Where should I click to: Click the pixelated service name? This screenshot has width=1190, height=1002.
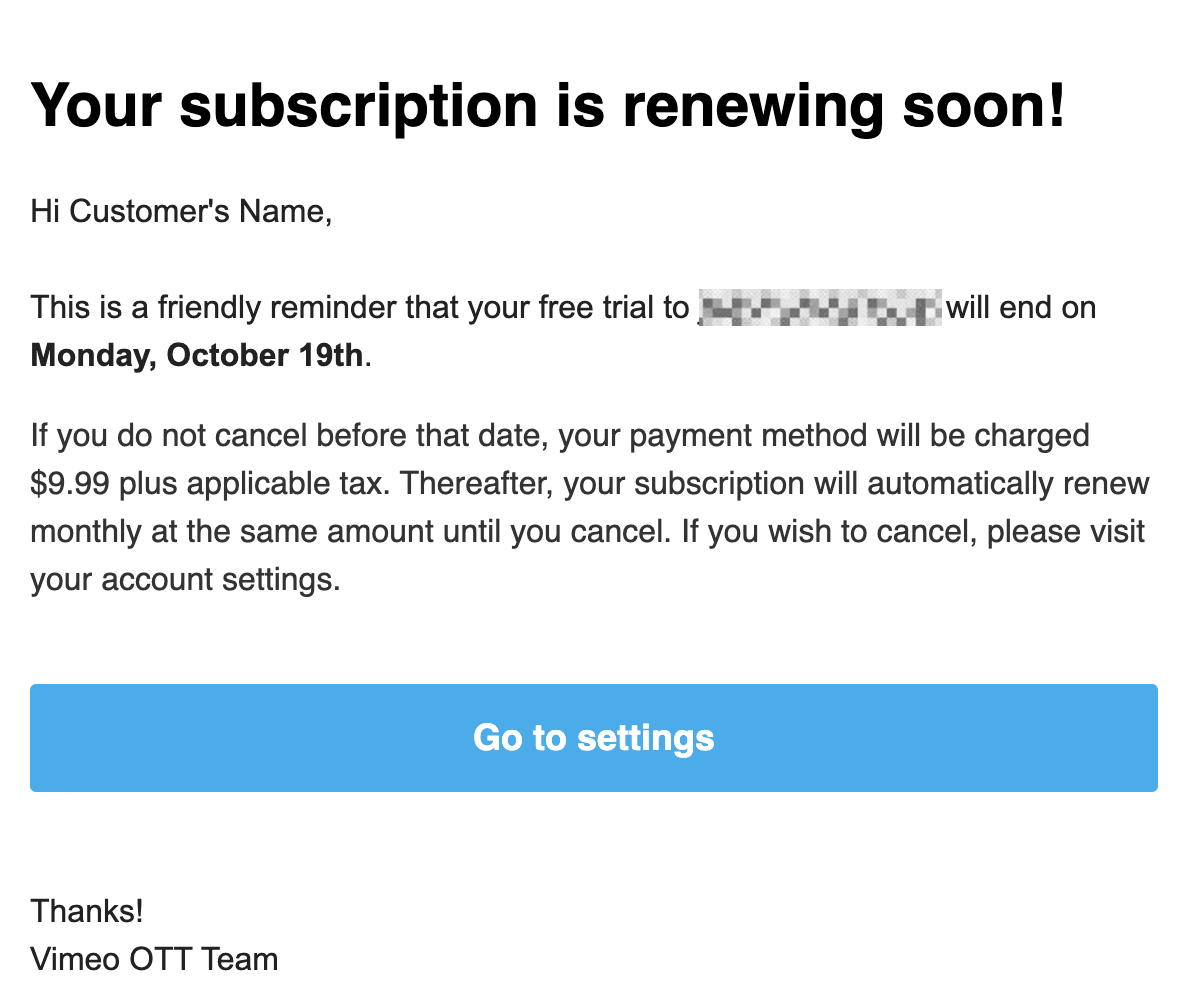point(819,307)
